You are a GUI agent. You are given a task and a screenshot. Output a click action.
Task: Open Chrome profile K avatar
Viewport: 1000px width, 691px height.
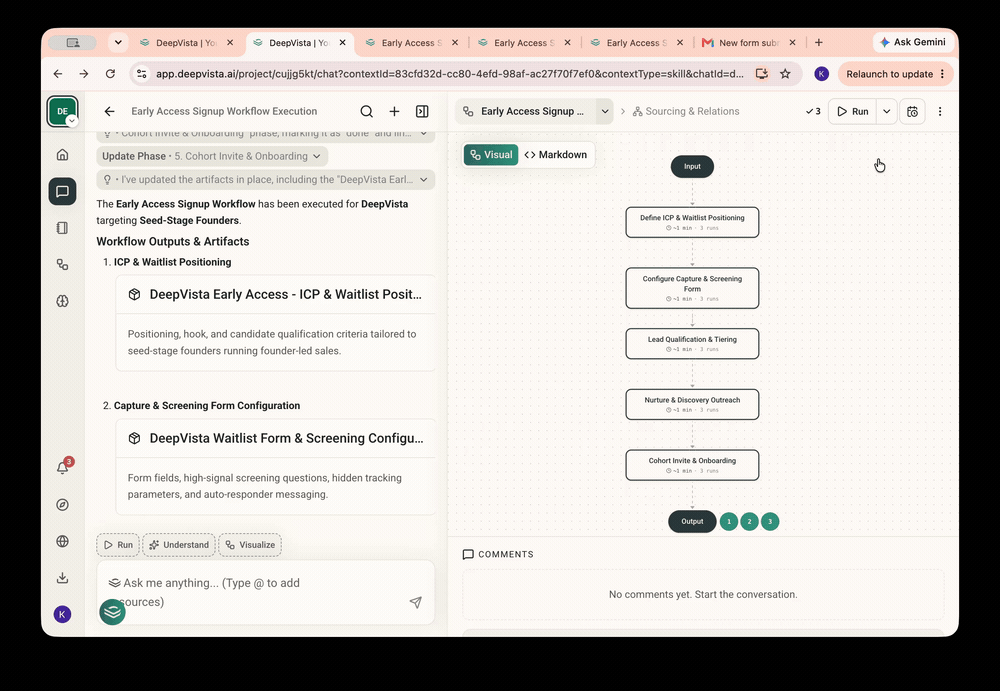(x=821, y=74)
